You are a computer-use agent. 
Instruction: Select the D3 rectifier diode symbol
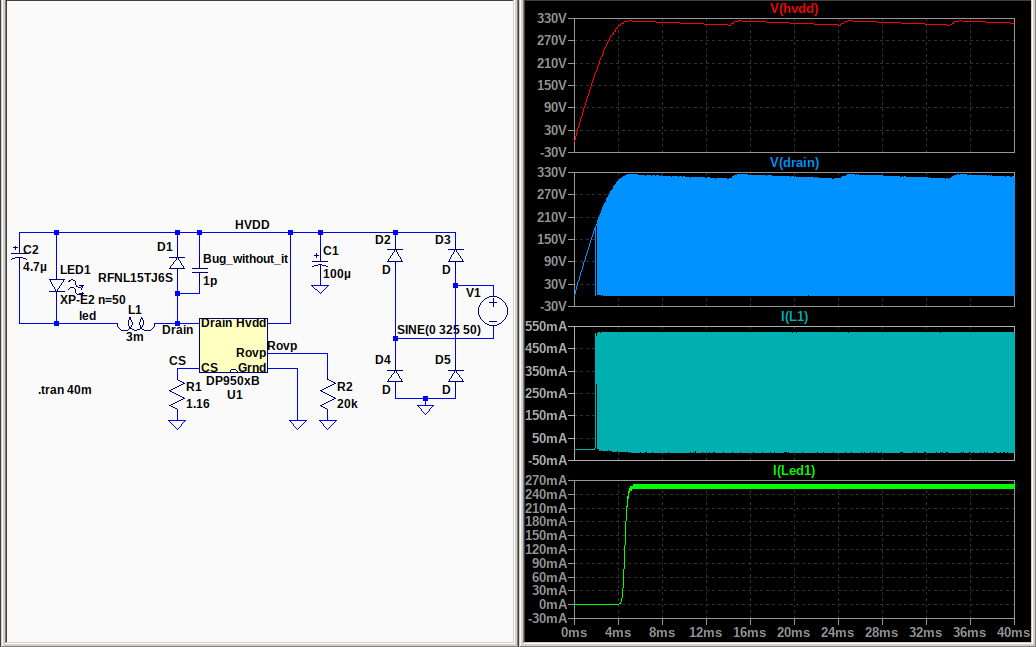(x=455, y=256)
